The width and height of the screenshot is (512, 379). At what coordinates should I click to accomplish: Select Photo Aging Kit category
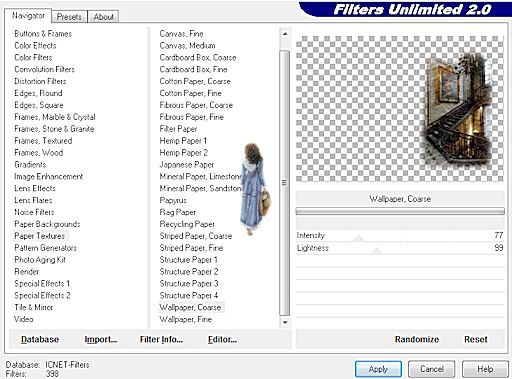[x=40, y=260]
